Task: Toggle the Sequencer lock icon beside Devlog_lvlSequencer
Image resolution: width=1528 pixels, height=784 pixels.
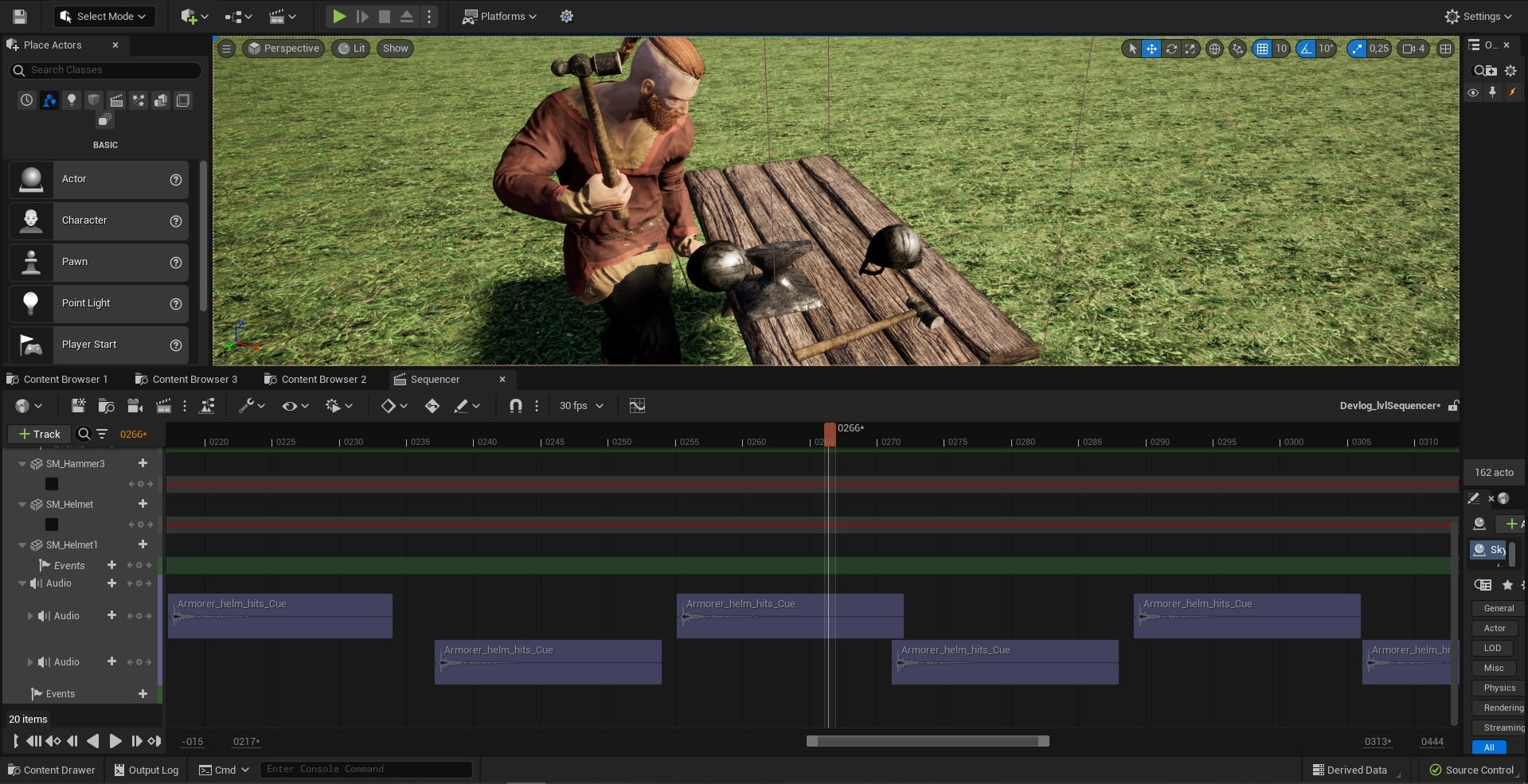Action: click(x=1453, y=405)
